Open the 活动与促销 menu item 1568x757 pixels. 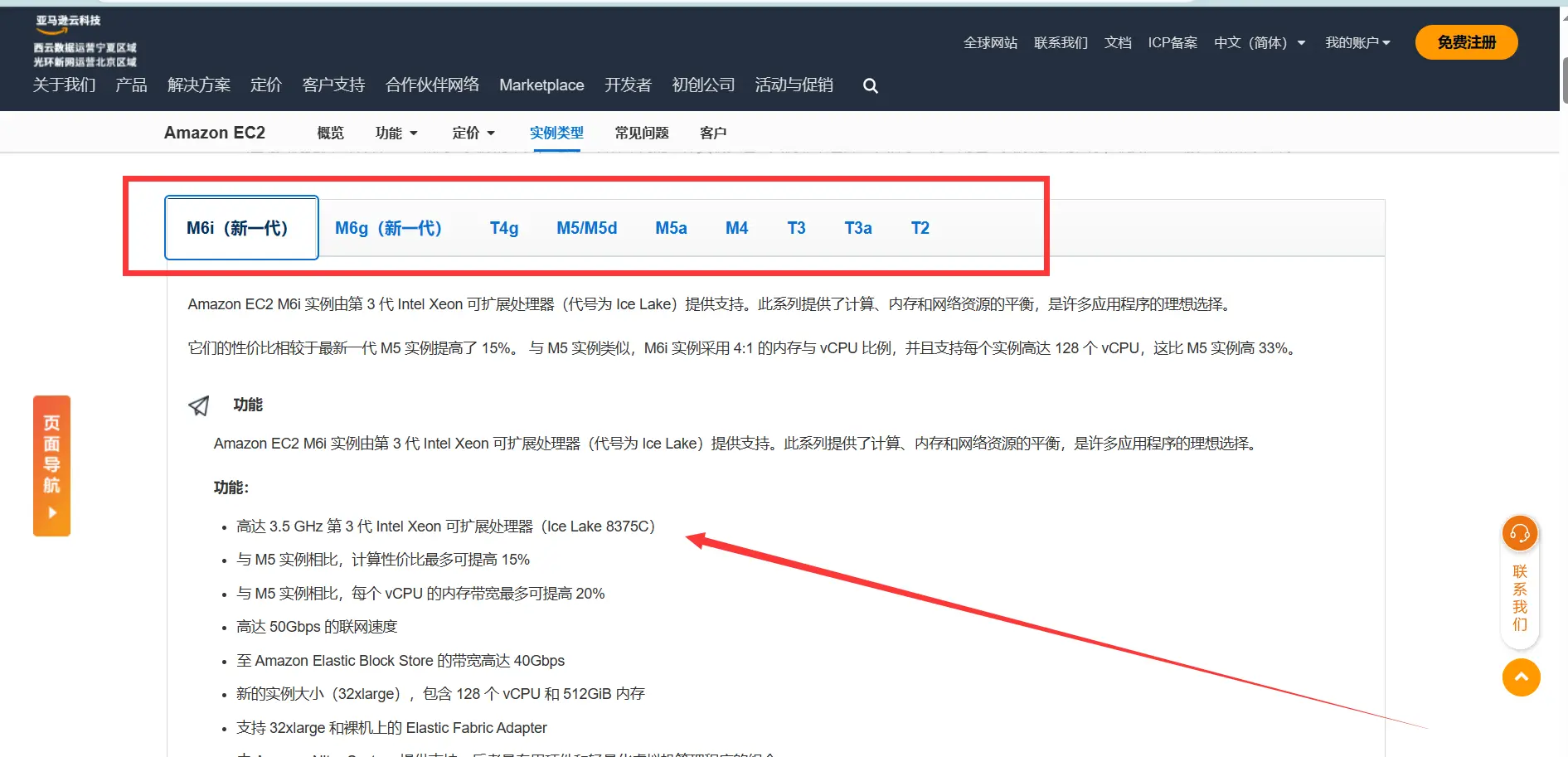(794, 85)
